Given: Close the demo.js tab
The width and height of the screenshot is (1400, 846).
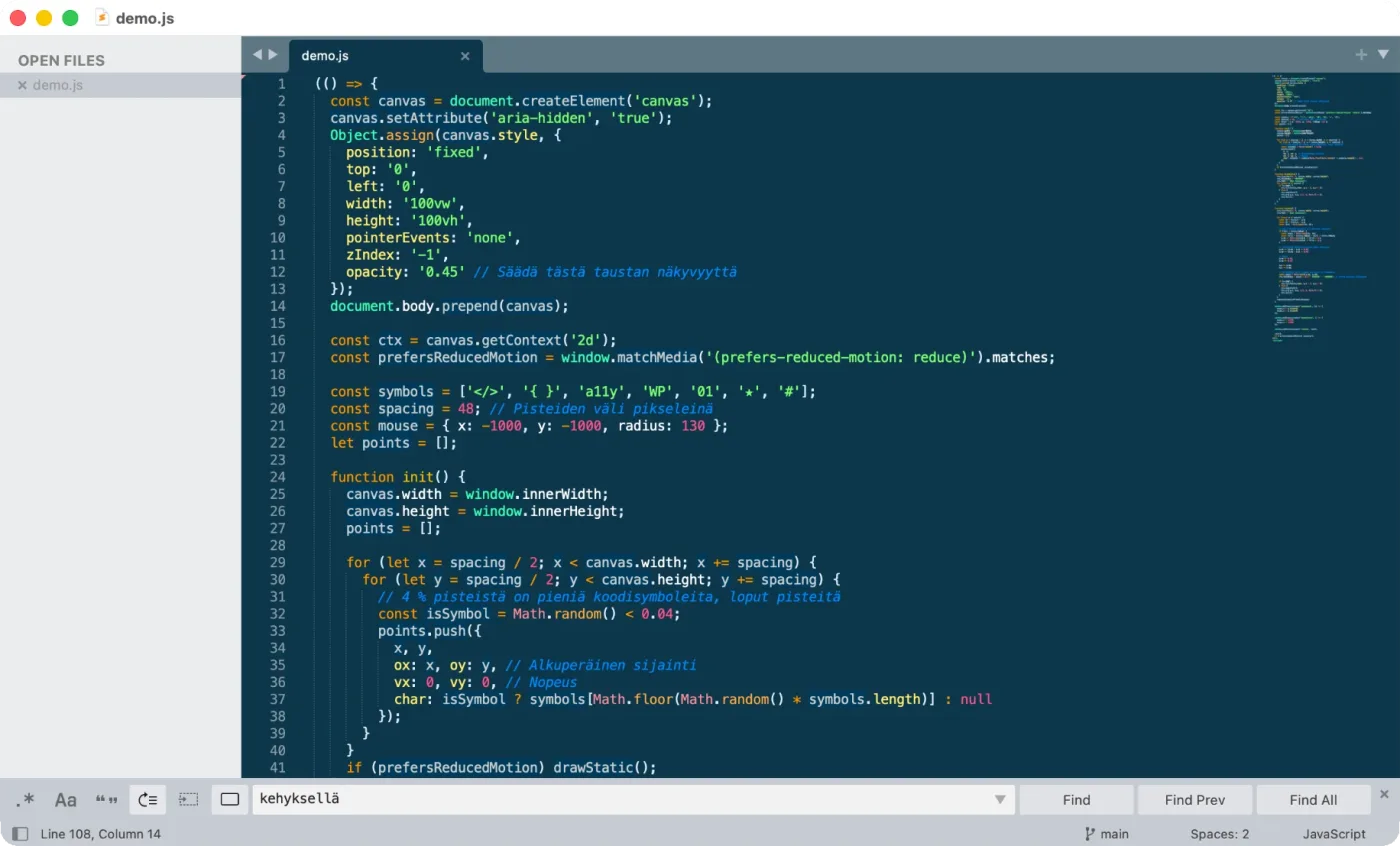Looking at the screenshot, I should click(465, 56).
